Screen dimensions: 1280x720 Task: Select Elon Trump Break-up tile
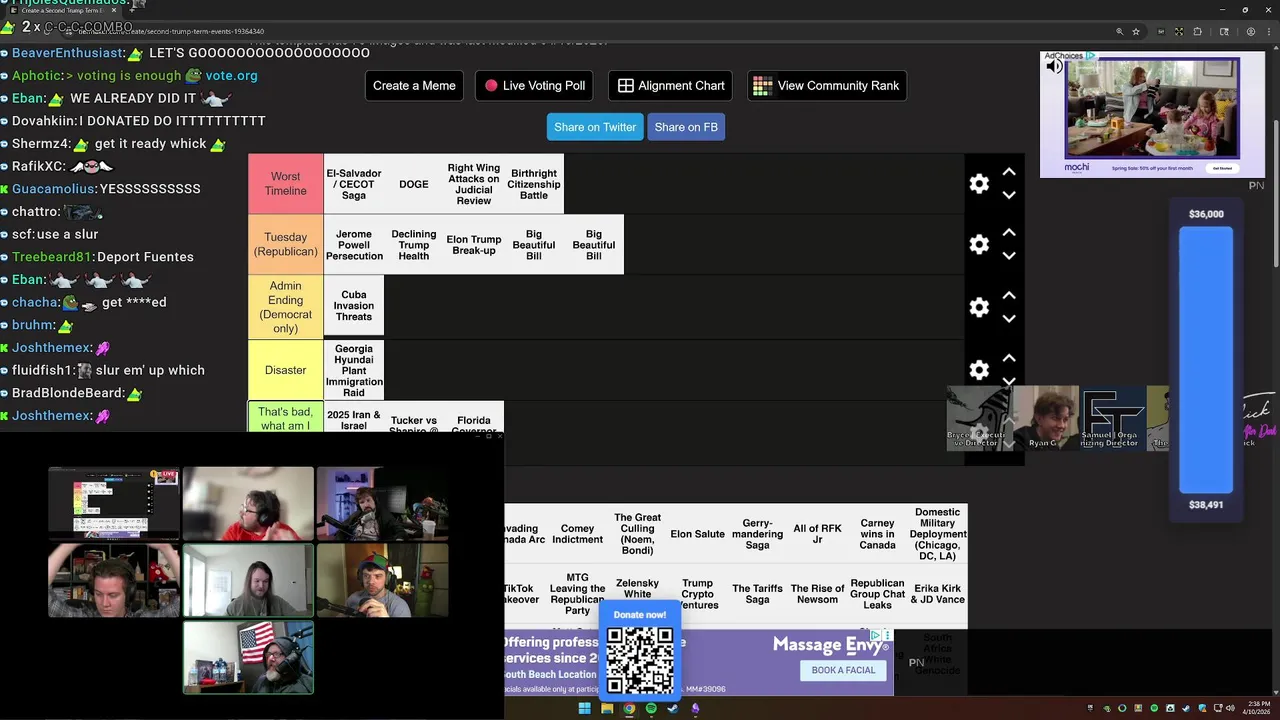[474, 244]
